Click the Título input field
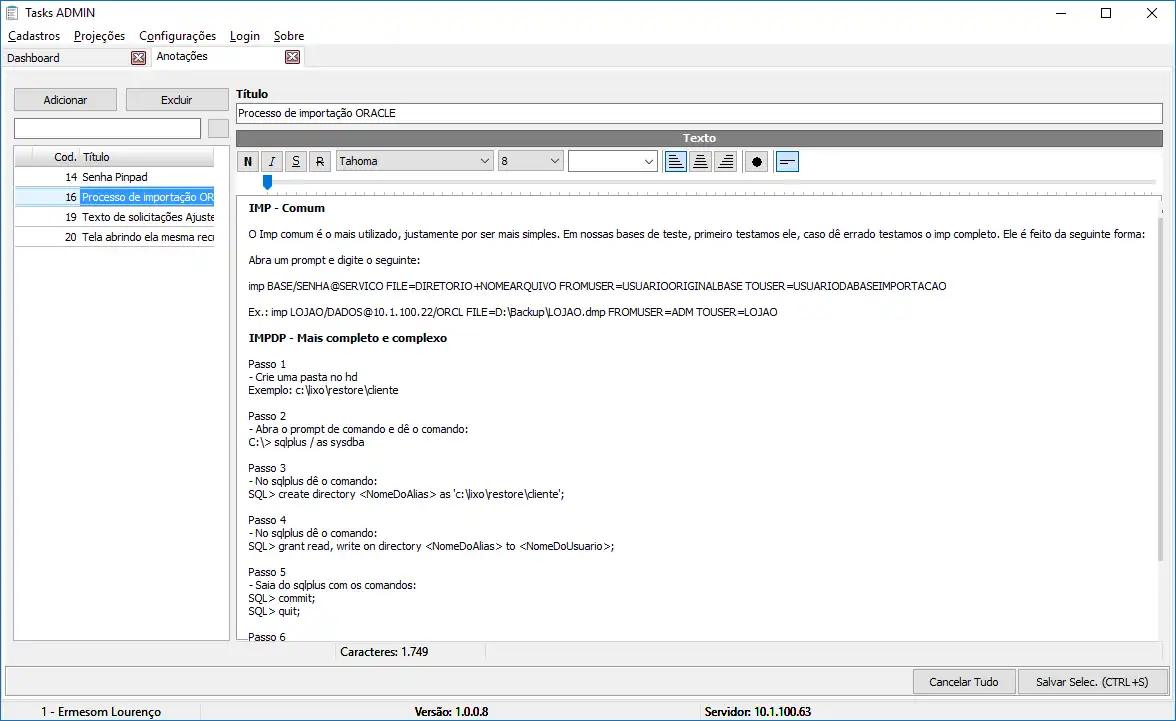 (x=699, y=113)
